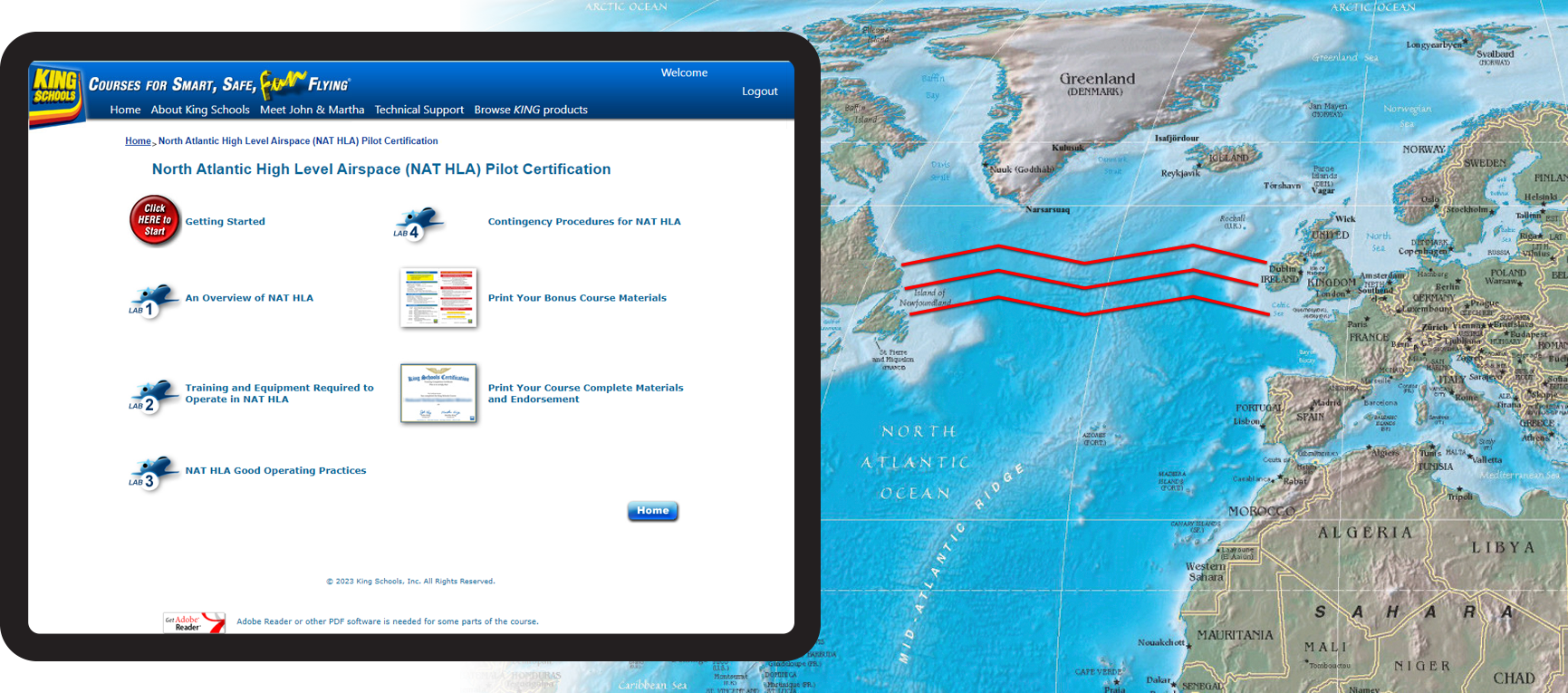Select Technical Support in navigation bar

pyautogui.click(x=418, y=110)
